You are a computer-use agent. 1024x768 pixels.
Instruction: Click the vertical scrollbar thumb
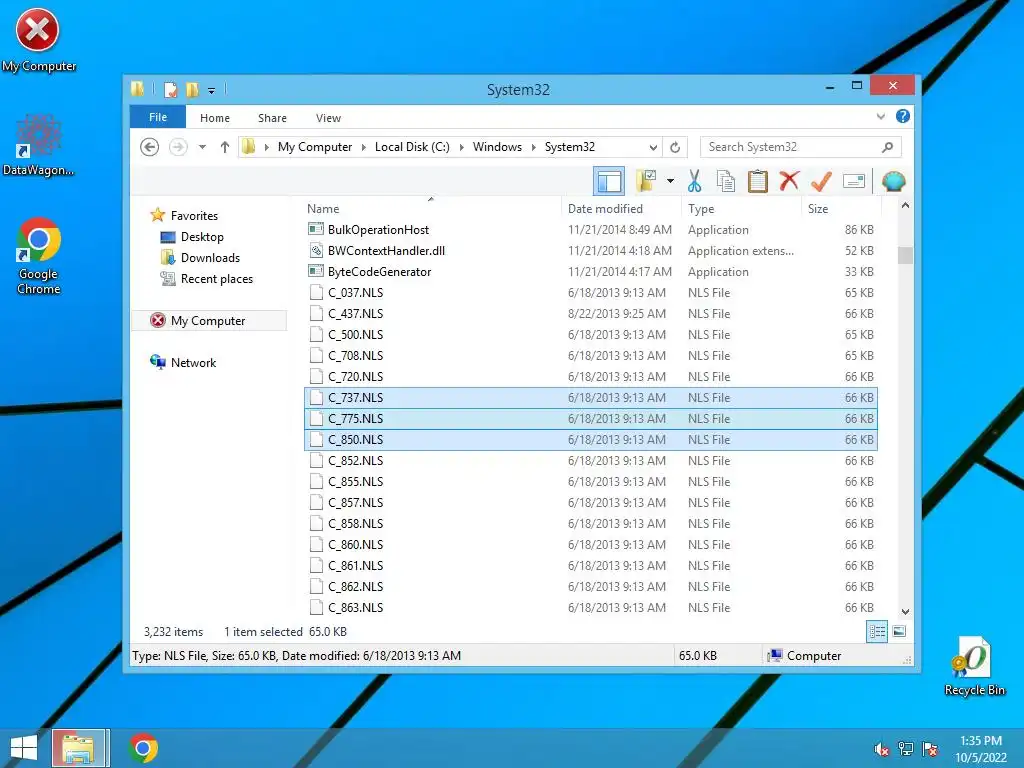point(905,255)
